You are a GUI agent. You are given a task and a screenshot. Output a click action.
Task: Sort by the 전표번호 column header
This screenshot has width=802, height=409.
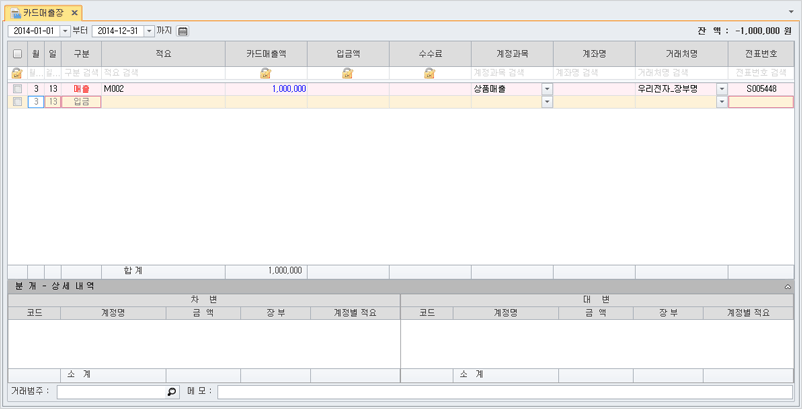click(x=761, y=54)
